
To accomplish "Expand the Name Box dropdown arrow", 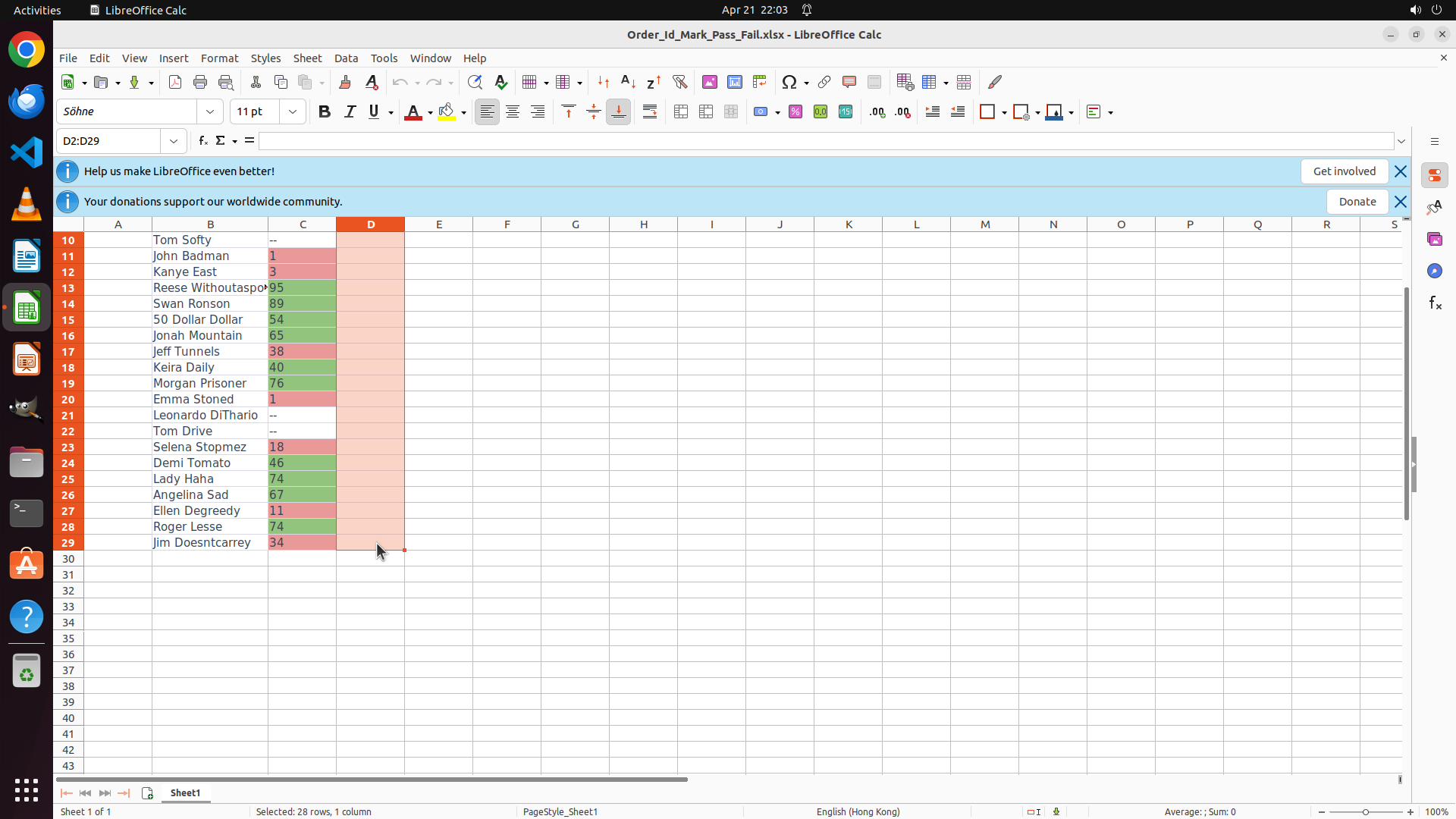I will (174, 141).
